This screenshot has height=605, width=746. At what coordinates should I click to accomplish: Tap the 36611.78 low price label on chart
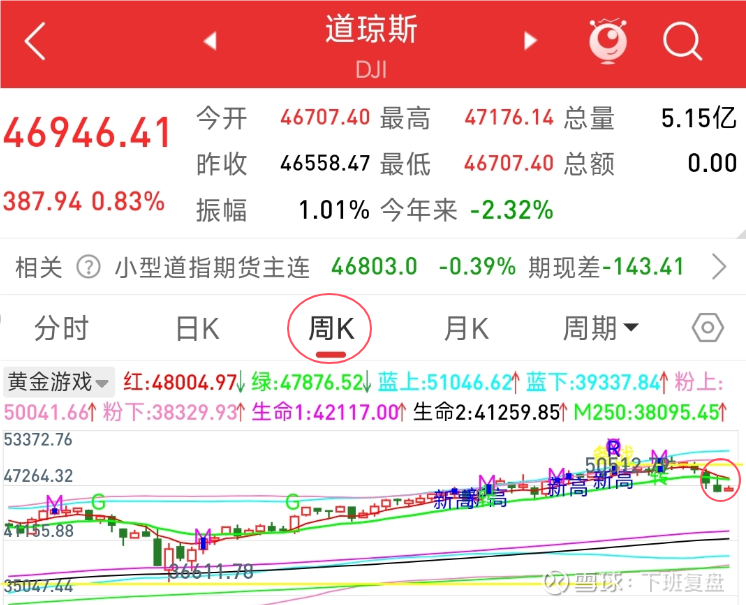coord(211,571)
